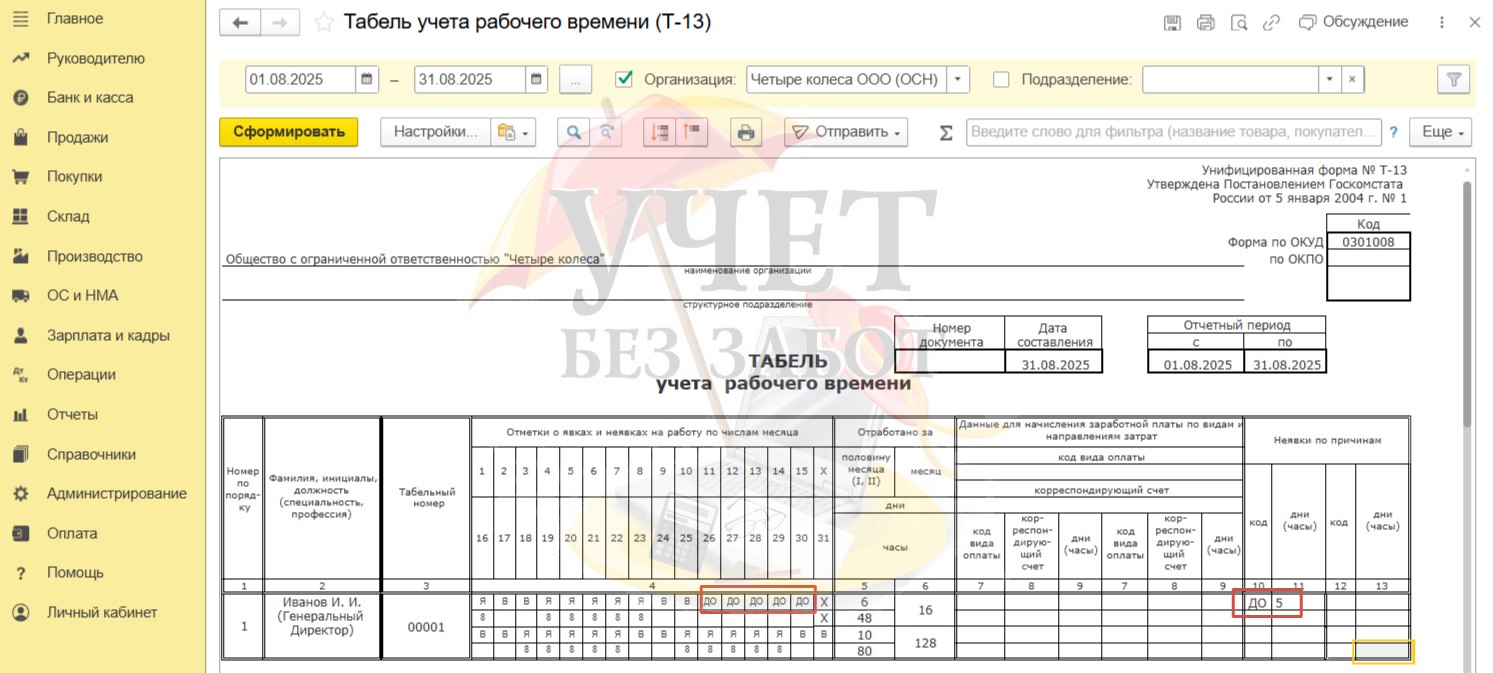This screenshot has width=1493, height=673.
Task: Open calendar for start date 01.08.2025
Action: (368, 79)
